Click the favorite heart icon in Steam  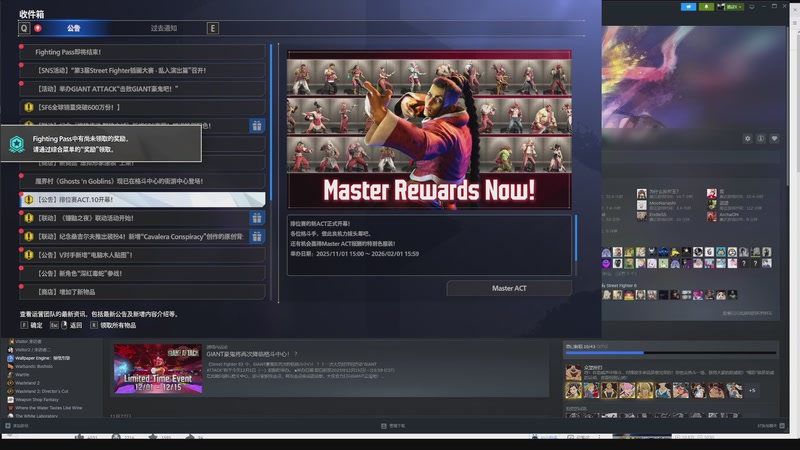pyautogui.click(x=774, y=138)
